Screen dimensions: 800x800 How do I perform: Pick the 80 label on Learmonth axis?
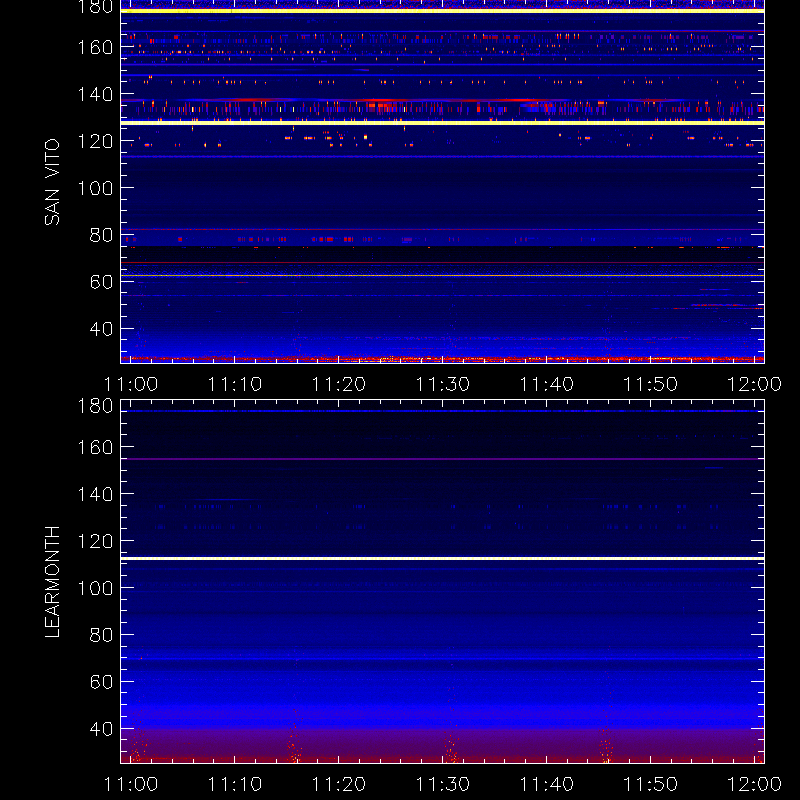[101, 635]
